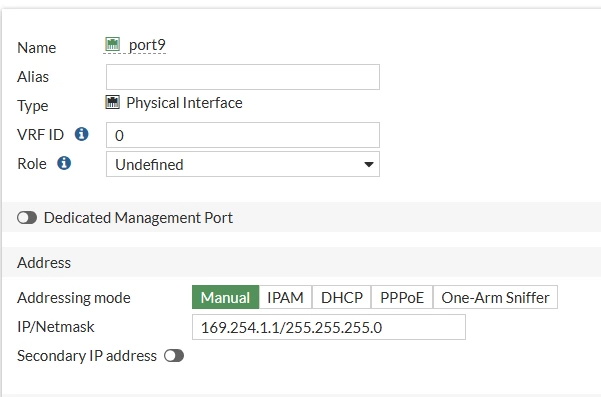
Task: Click the Alias label
Action: click(33, 77)
